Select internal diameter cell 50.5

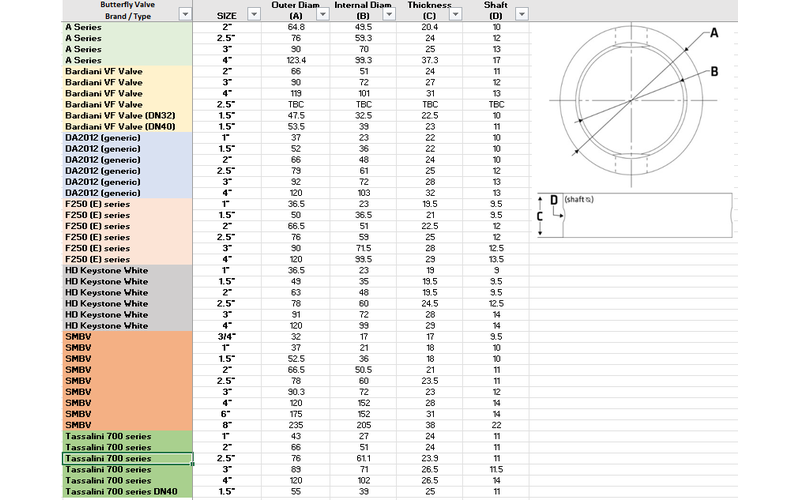pyautogui.click(x=363, y=370)
